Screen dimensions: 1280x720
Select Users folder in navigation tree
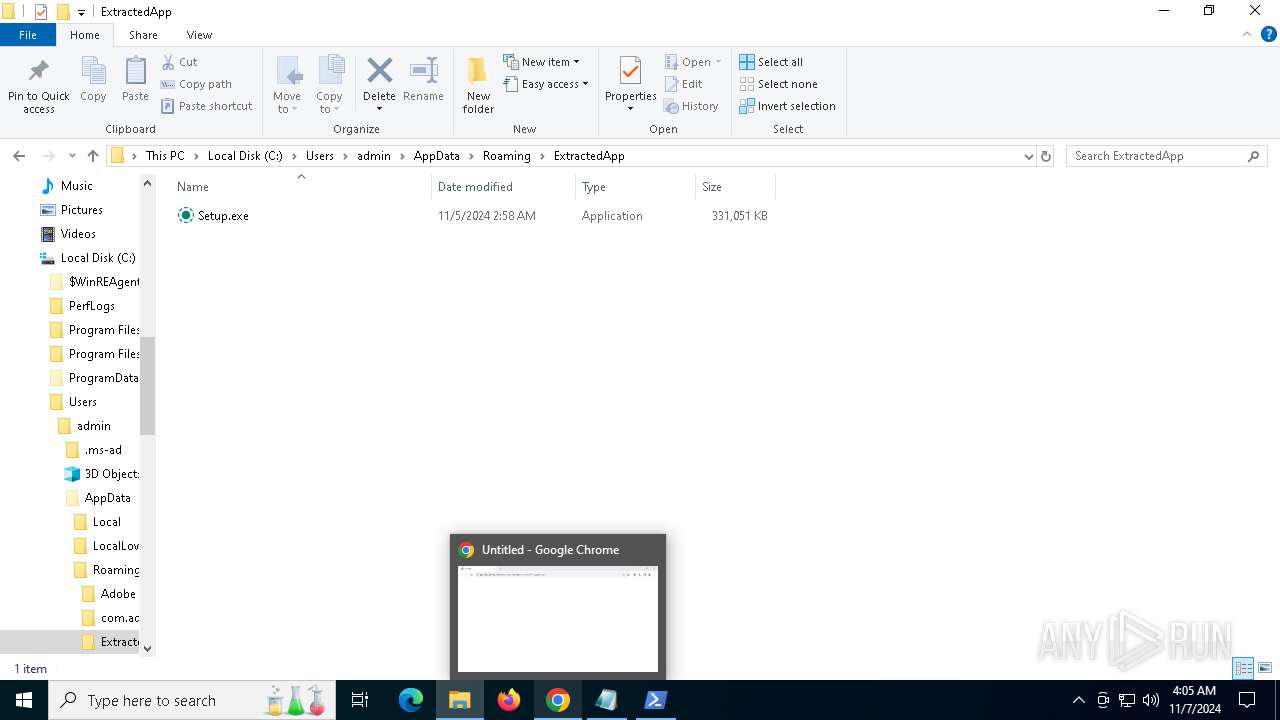point(82,402)
